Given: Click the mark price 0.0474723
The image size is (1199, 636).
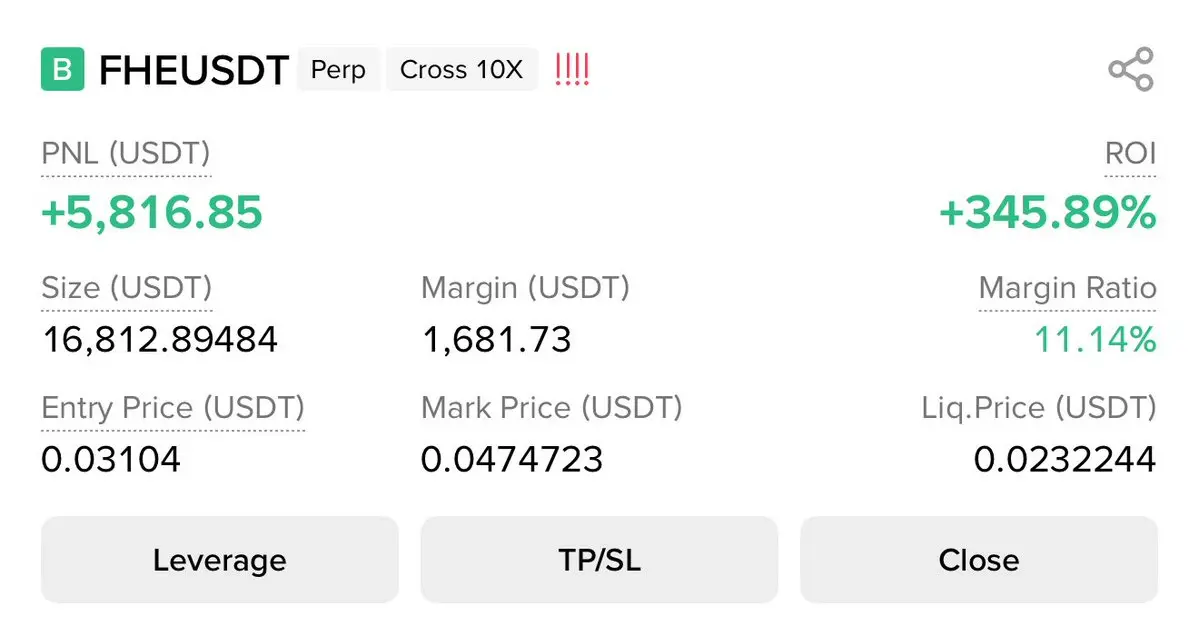Looking at the screenshot, I should coord(512,460).
